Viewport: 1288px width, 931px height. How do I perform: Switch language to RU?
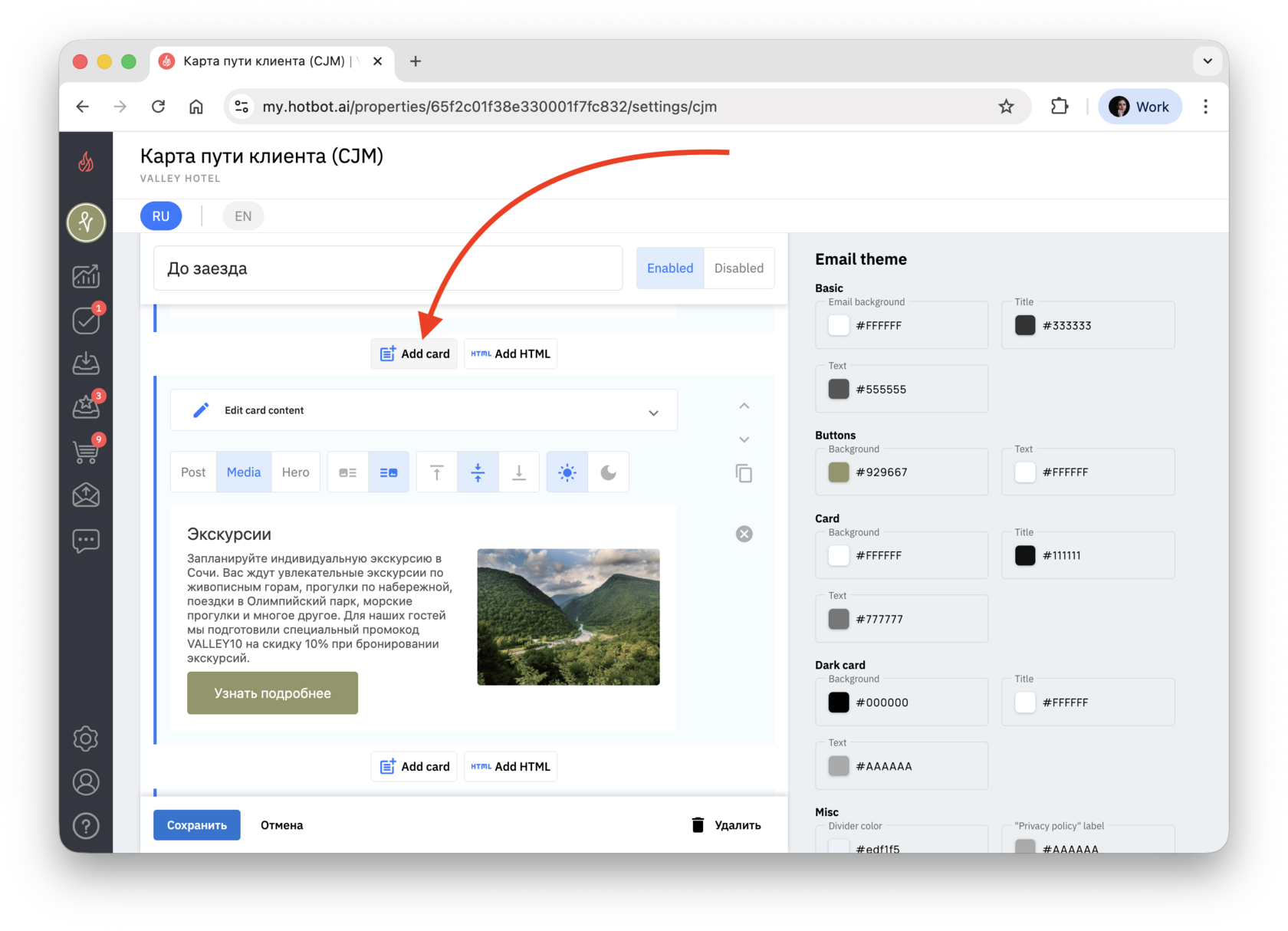tap(161, 216)
